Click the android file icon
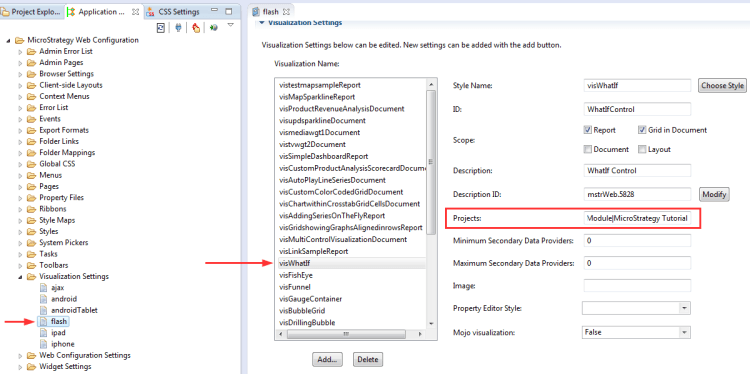Image resolution: width=750 pixels, height=374 pixels. coord(43,299)
